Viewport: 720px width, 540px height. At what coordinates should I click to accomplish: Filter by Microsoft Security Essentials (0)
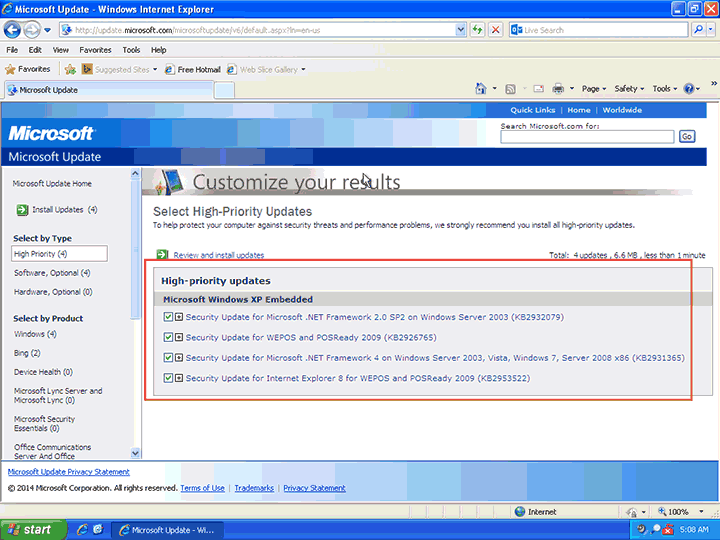point(44,424)
